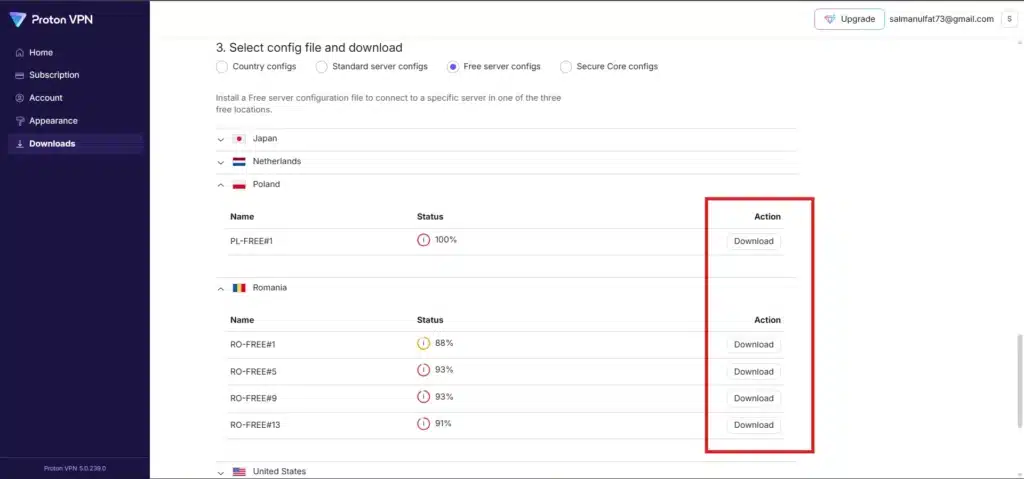Select Country configs radio button
Viewport: 1024px width, 479px height.
point(222,67)
